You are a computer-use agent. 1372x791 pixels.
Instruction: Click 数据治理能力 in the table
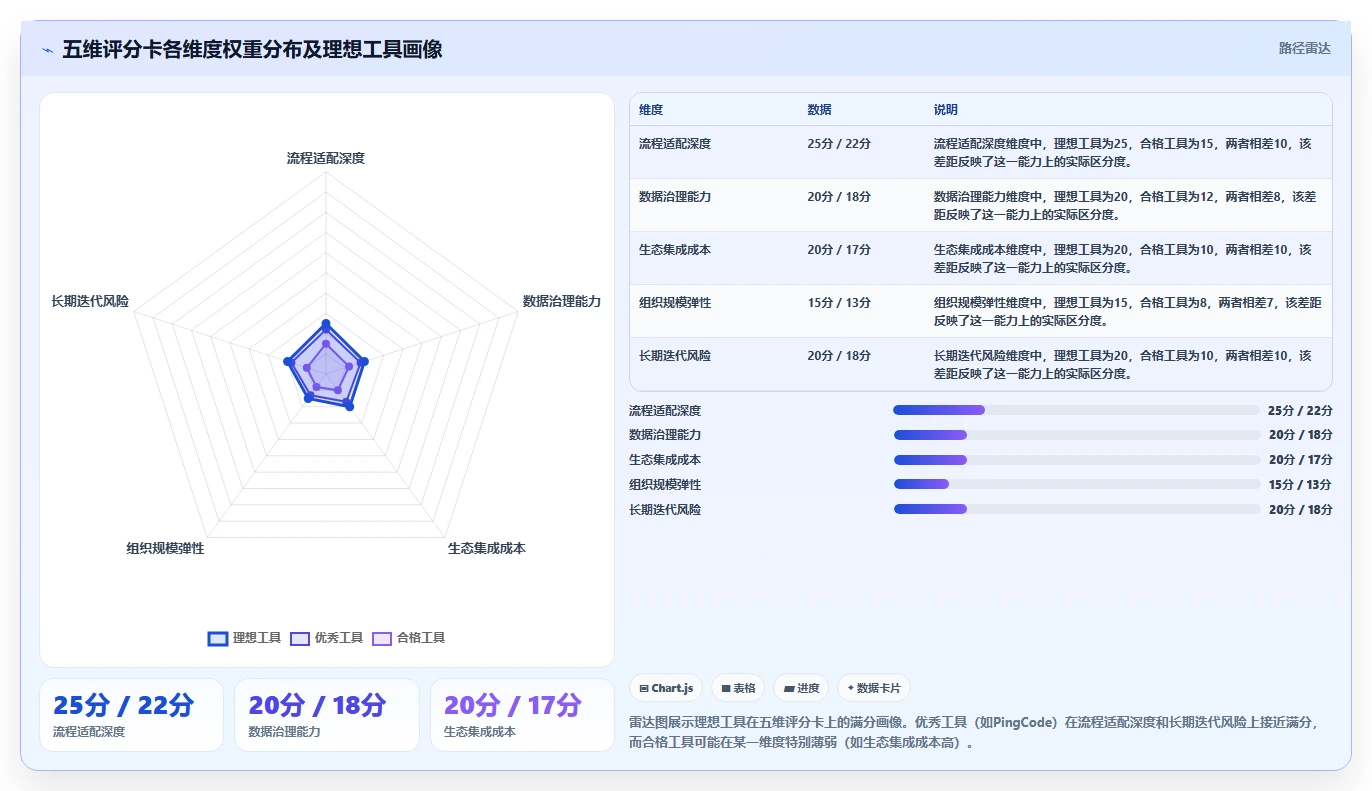coord(675,197)
